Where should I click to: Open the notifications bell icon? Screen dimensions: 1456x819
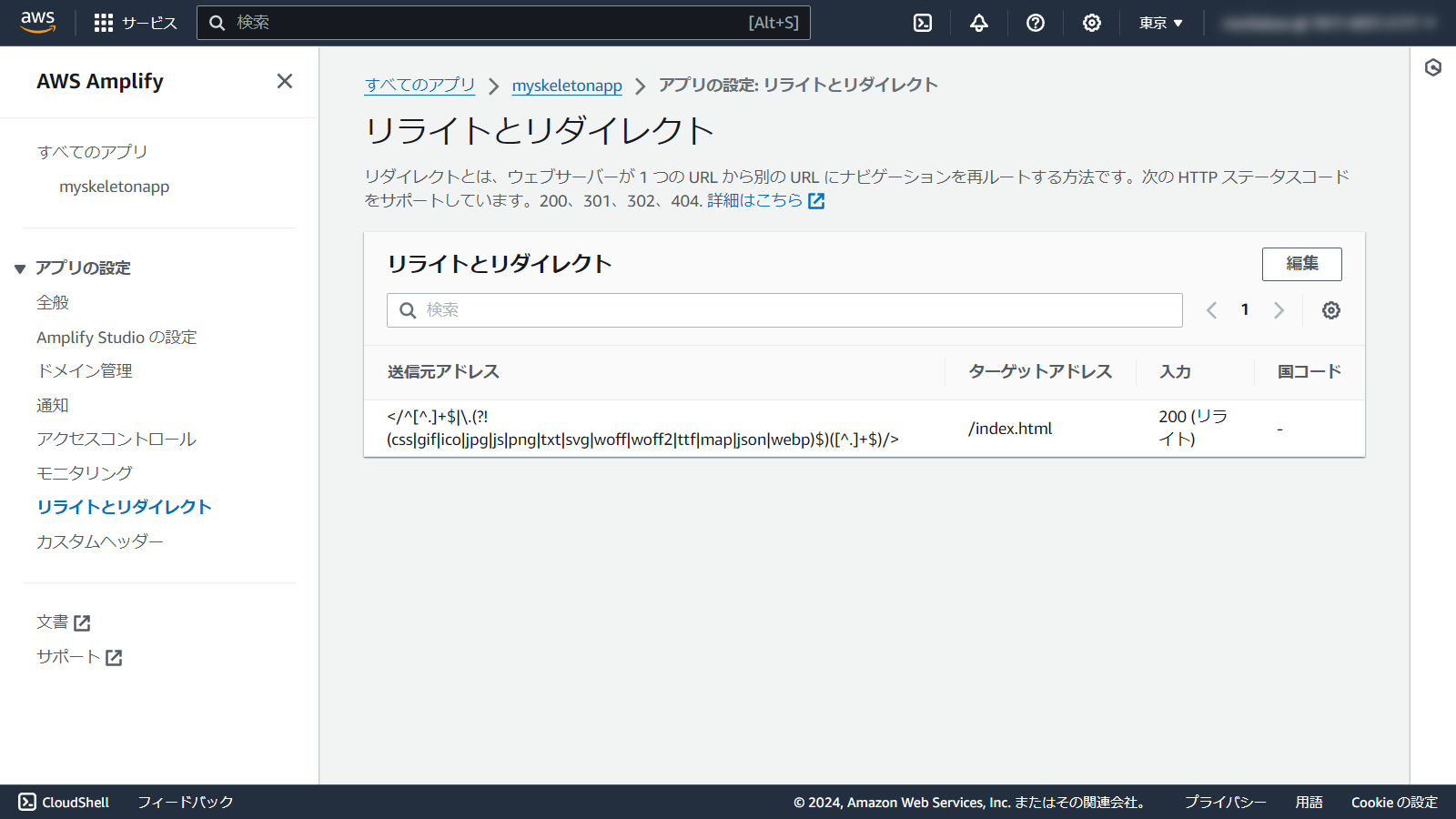979,23
